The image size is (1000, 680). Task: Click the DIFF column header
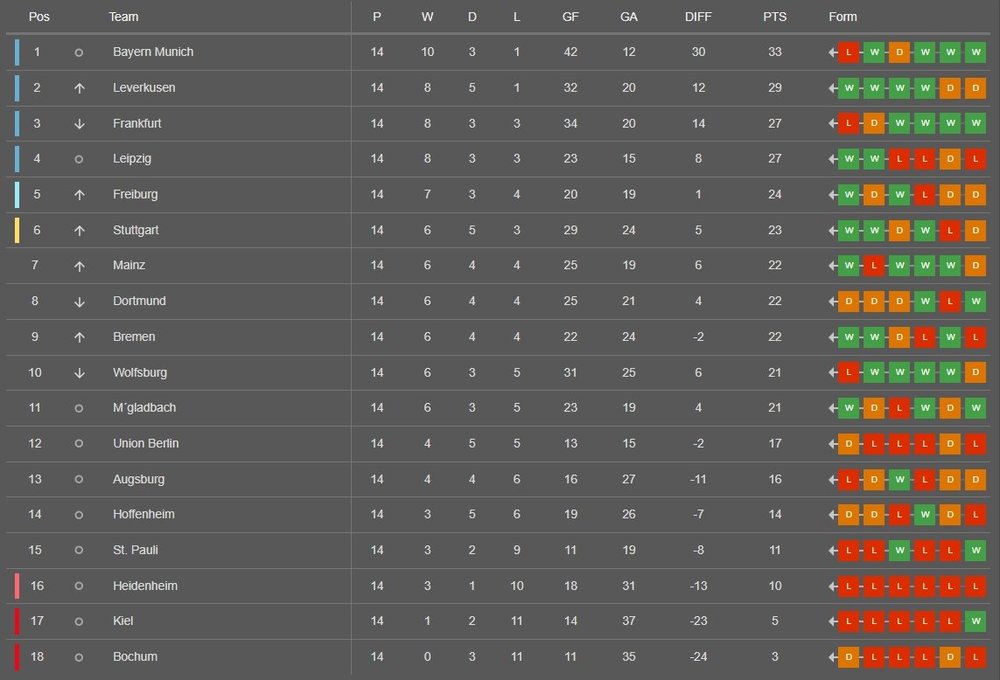(x=699, y=17)
